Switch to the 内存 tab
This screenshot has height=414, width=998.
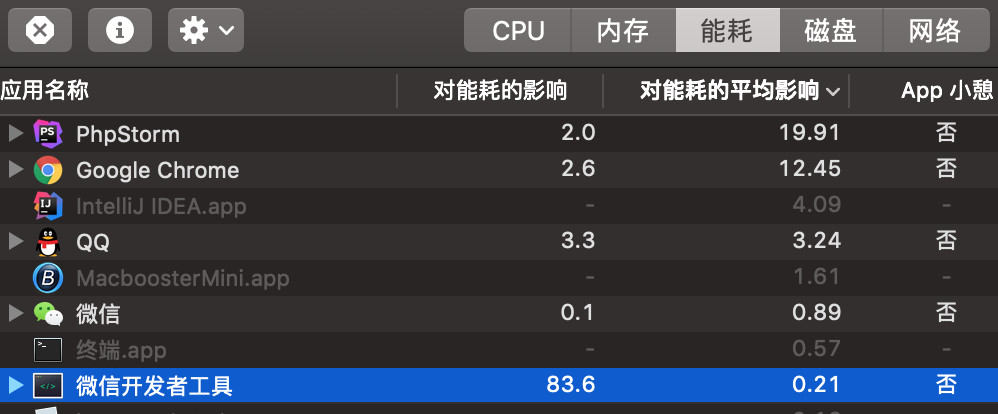pos(623,31)
